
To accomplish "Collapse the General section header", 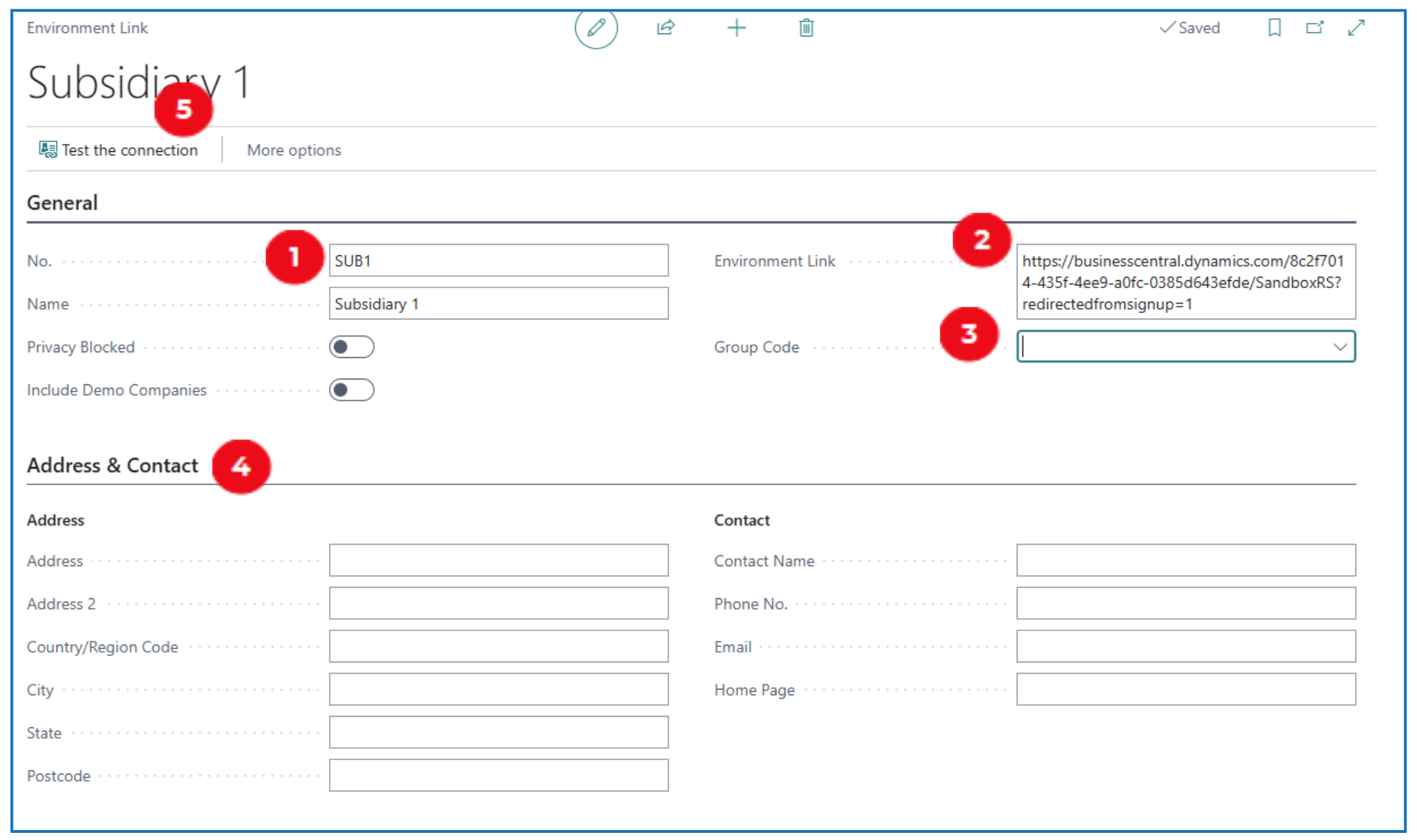I will click(x=63, y=203).
